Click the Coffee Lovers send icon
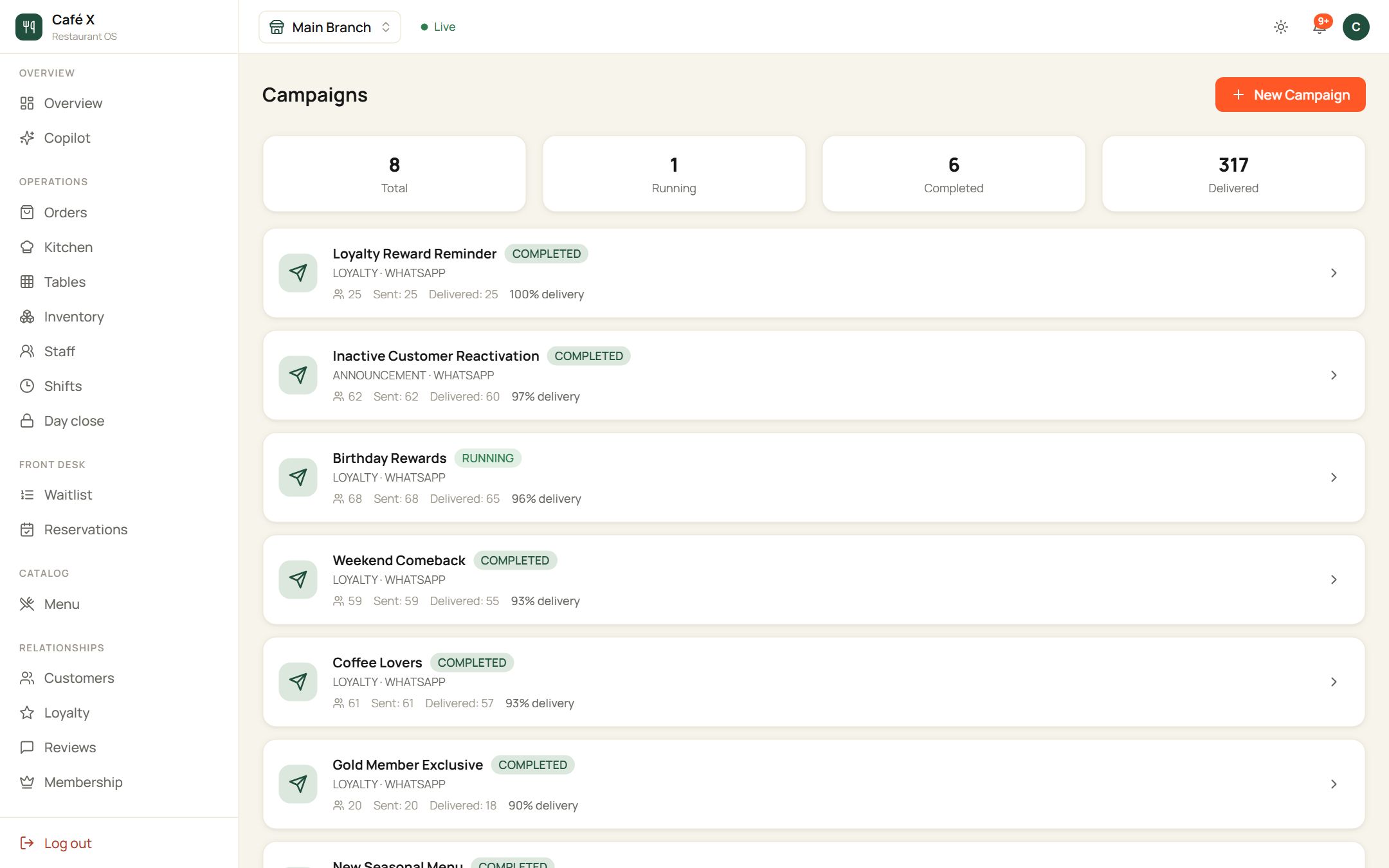The width and height of the screenshot is (1389, 868). coord(298,682)
